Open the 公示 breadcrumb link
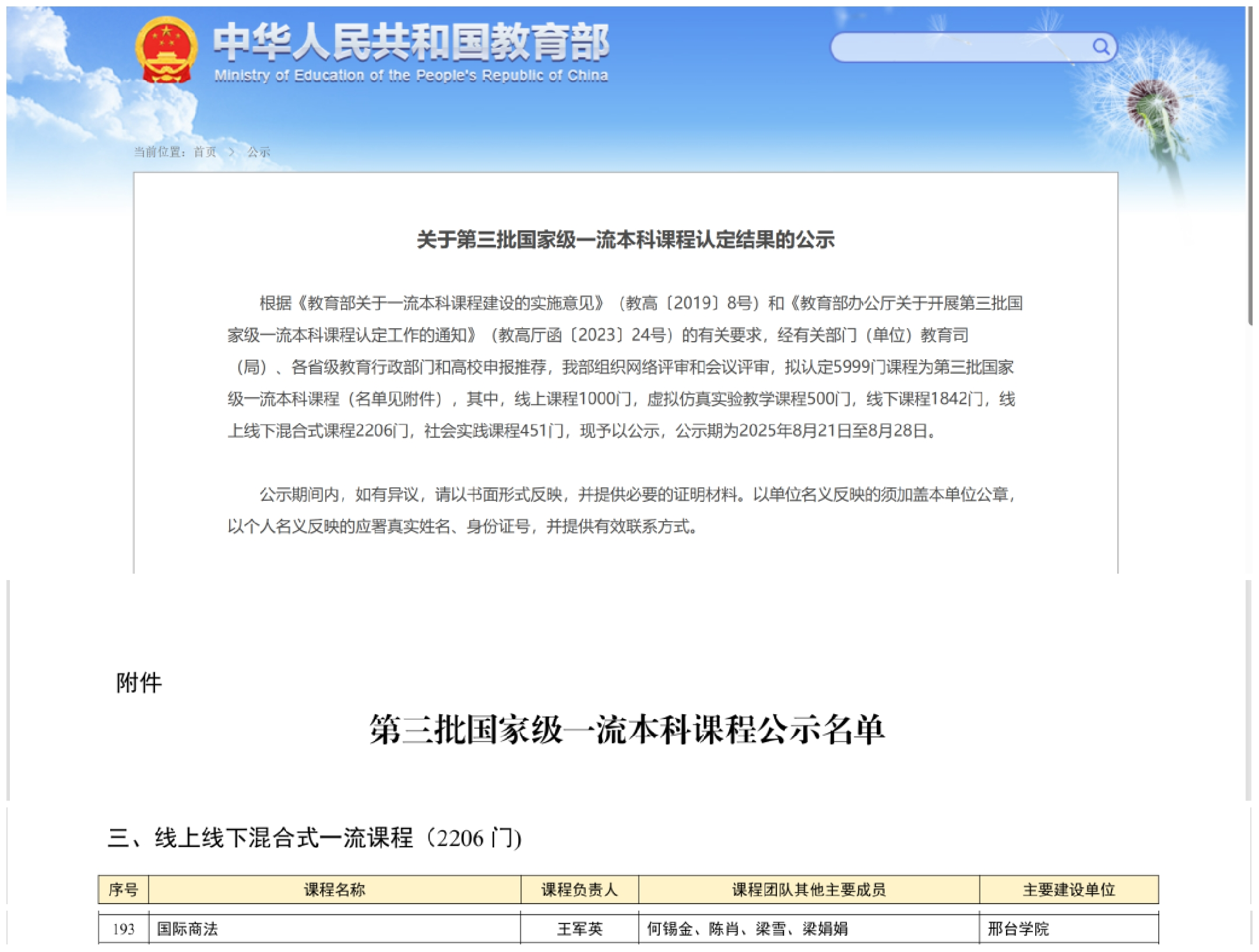 coord(259,152)
